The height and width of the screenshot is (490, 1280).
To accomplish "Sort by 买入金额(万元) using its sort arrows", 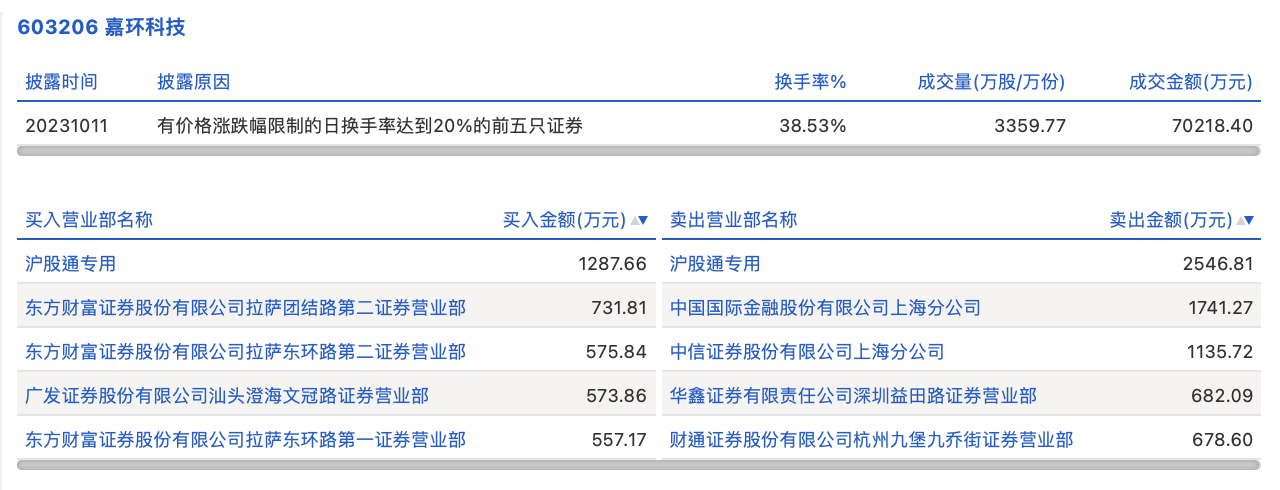I will 638,220.
